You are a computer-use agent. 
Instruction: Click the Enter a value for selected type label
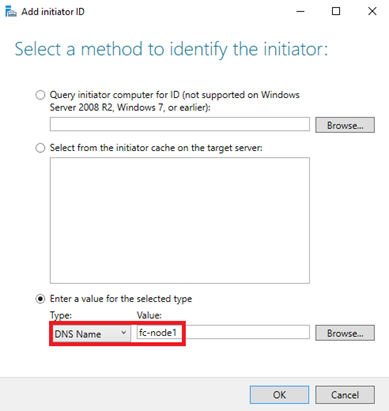point(121,299)
